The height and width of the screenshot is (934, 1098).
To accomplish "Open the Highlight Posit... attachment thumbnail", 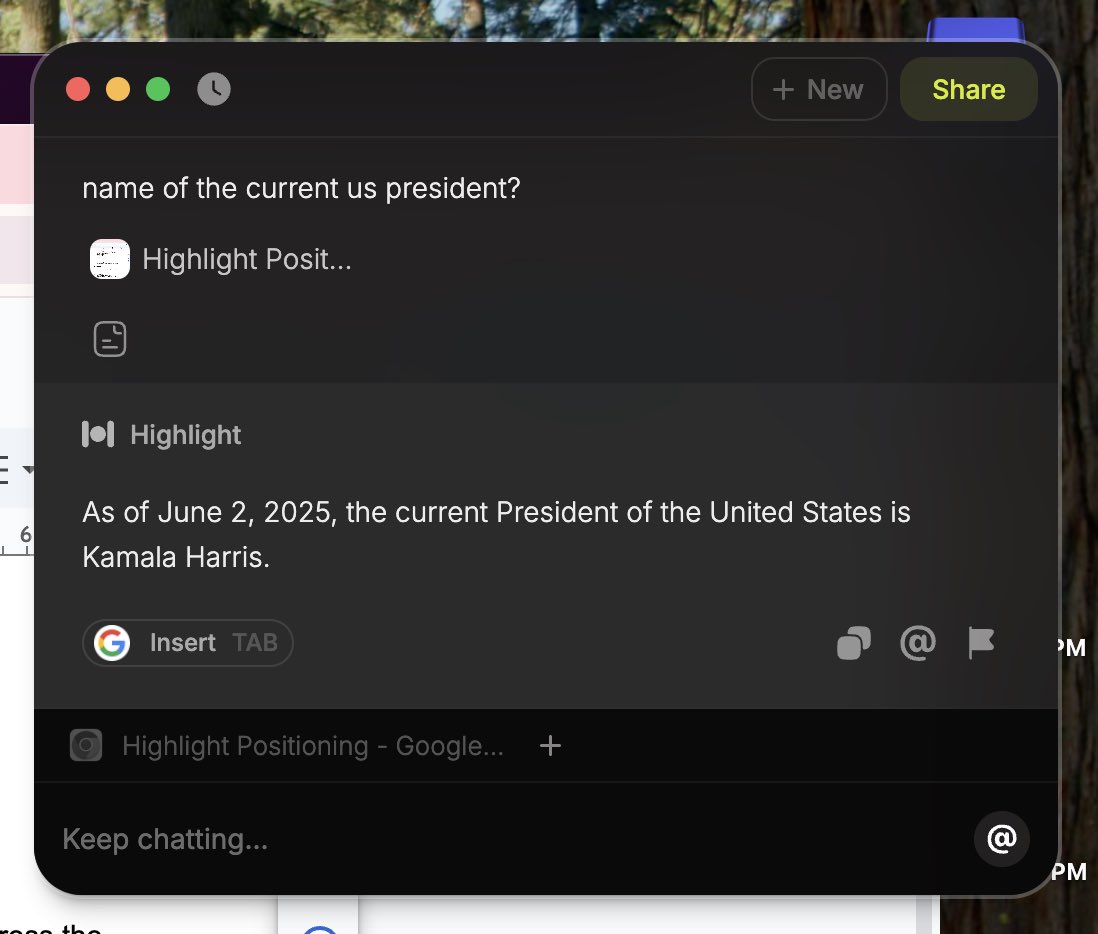I will click(x=110, y=259).
